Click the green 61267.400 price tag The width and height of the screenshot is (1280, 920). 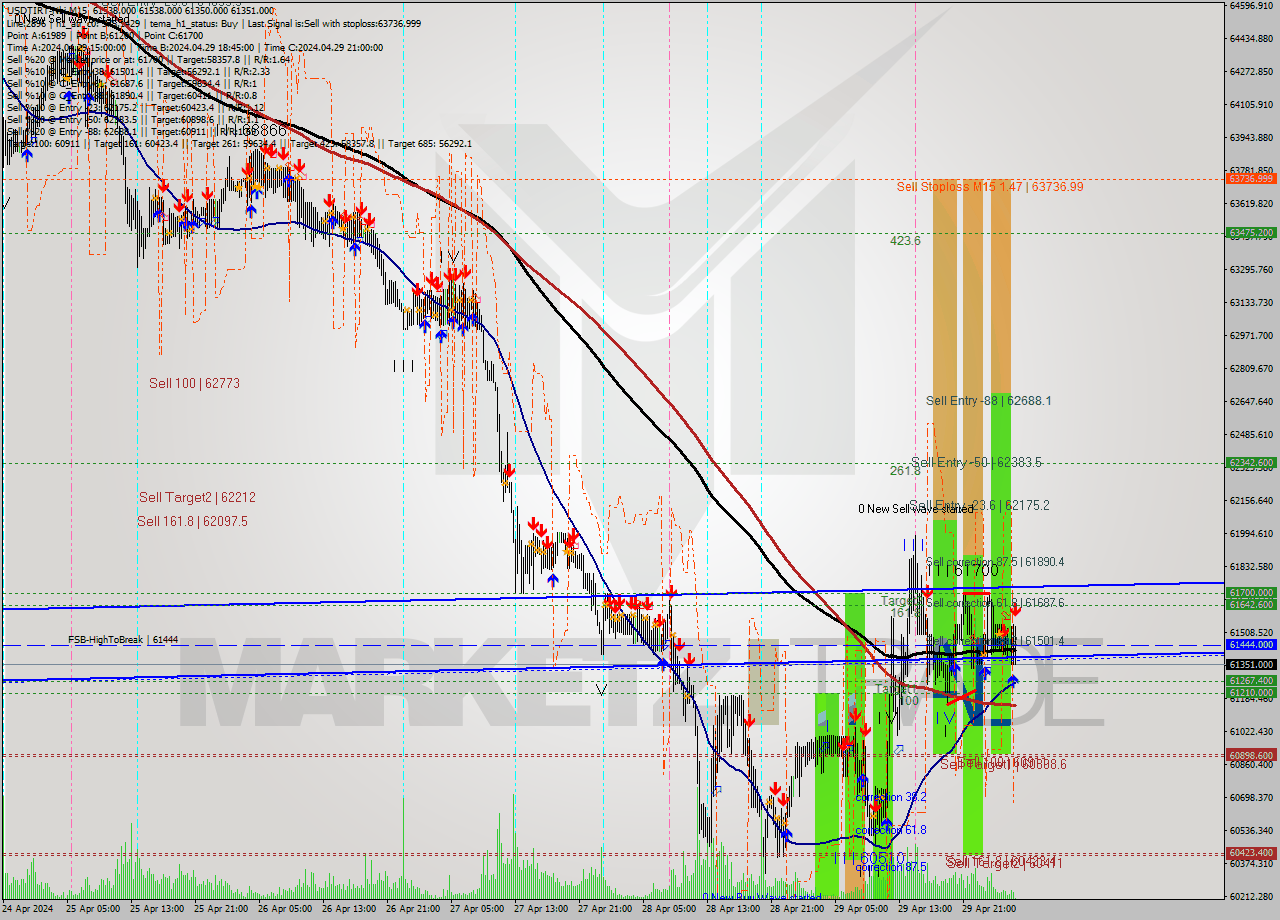[x=1250, y=680]
